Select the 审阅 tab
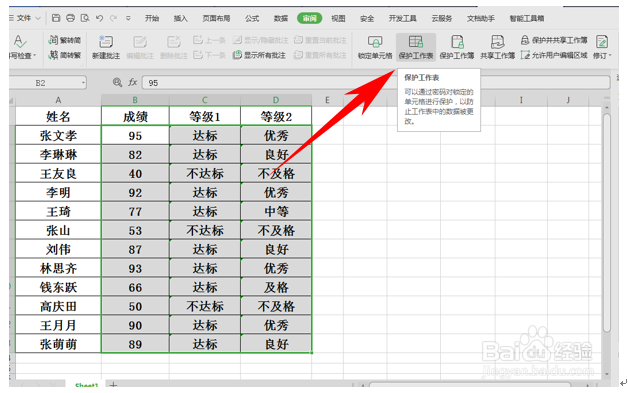 tap(309, 18)
